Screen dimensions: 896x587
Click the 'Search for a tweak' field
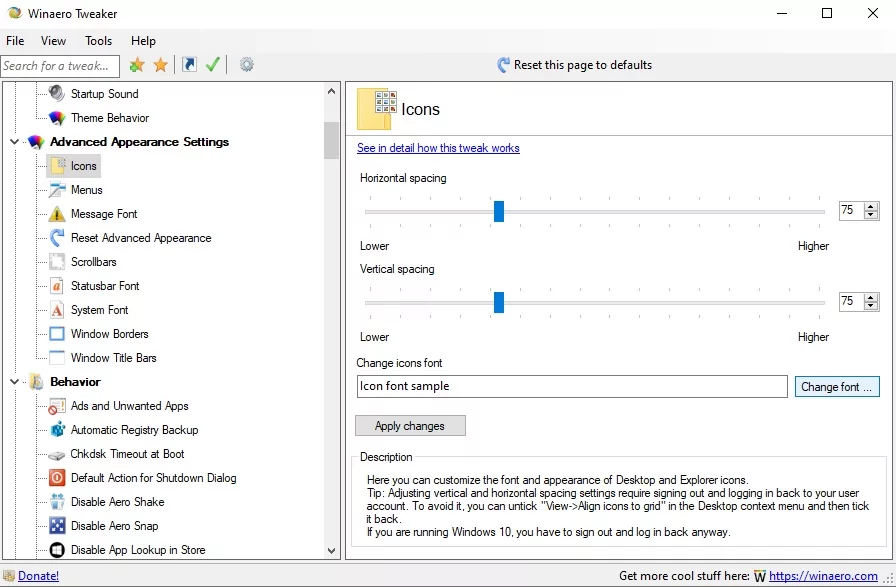pos(60,66)
